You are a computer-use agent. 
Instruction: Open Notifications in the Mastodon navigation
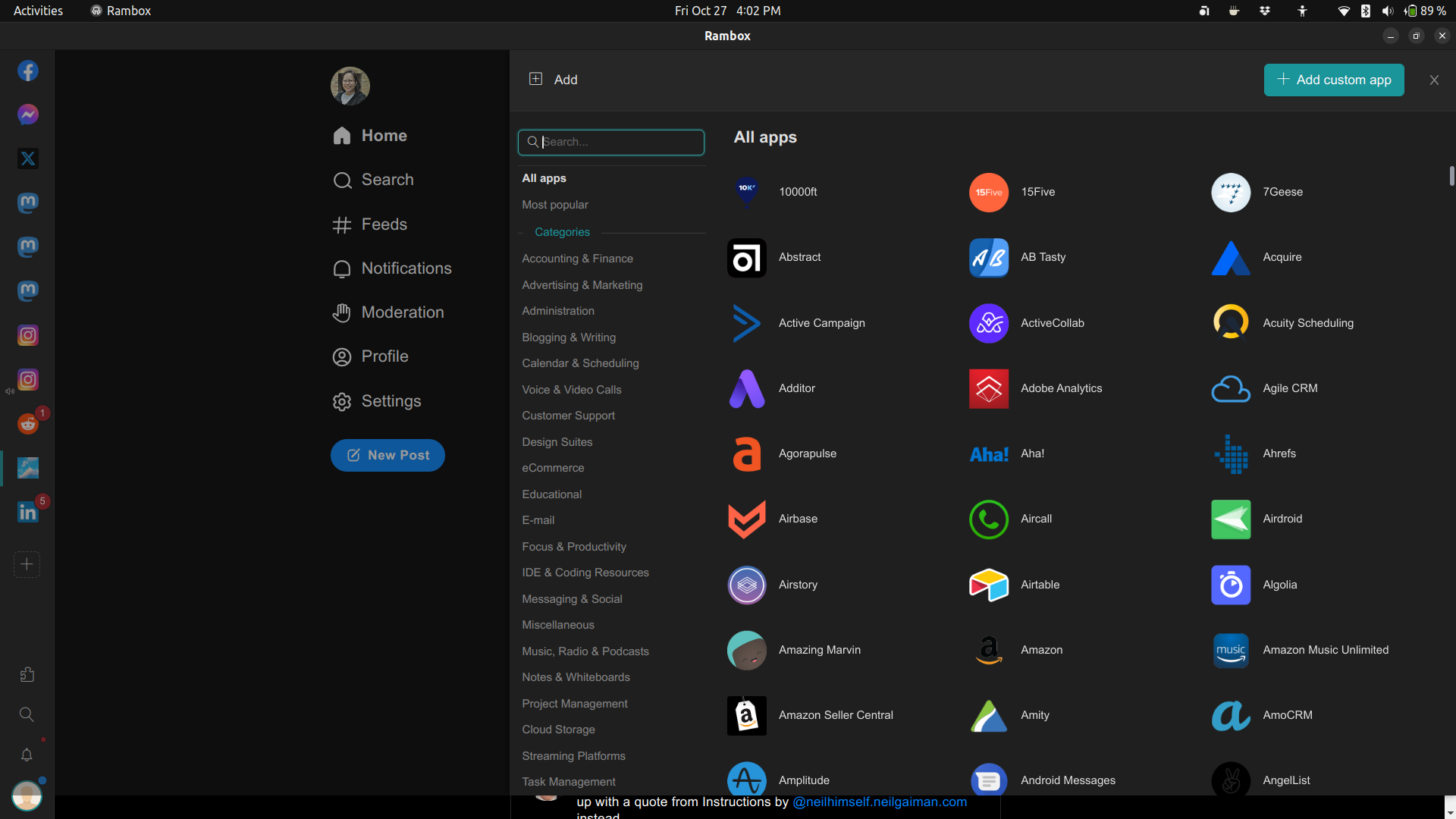(x=392, y=268)
